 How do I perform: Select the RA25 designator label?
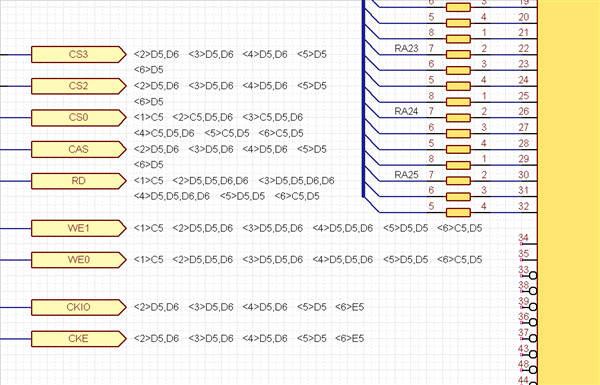(x=406, y=175)
